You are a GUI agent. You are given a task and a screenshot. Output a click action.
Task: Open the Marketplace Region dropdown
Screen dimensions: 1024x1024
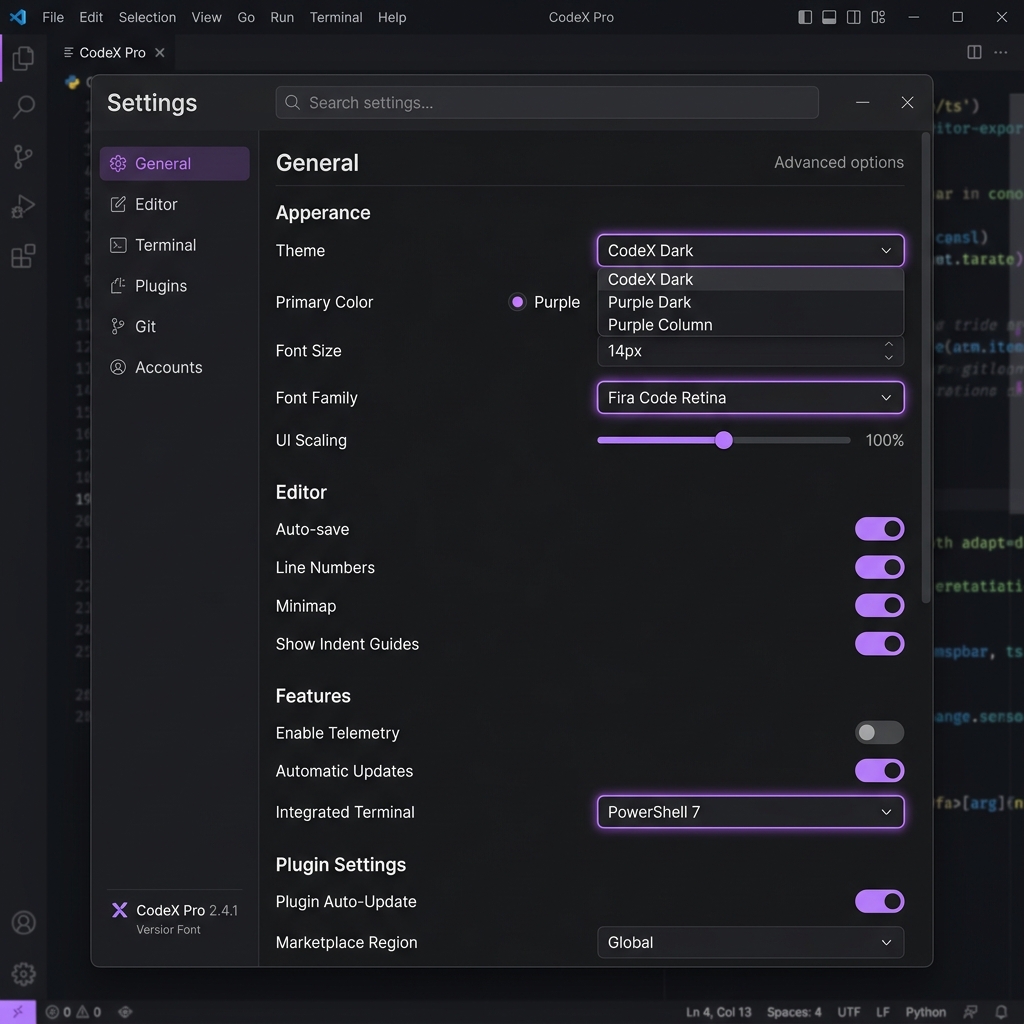[x=750, y=942]
